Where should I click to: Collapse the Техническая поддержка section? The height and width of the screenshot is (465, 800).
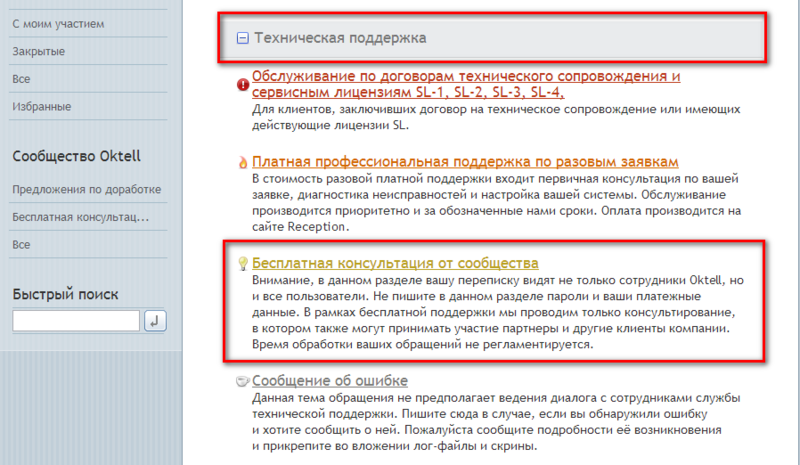pos(243,38)
